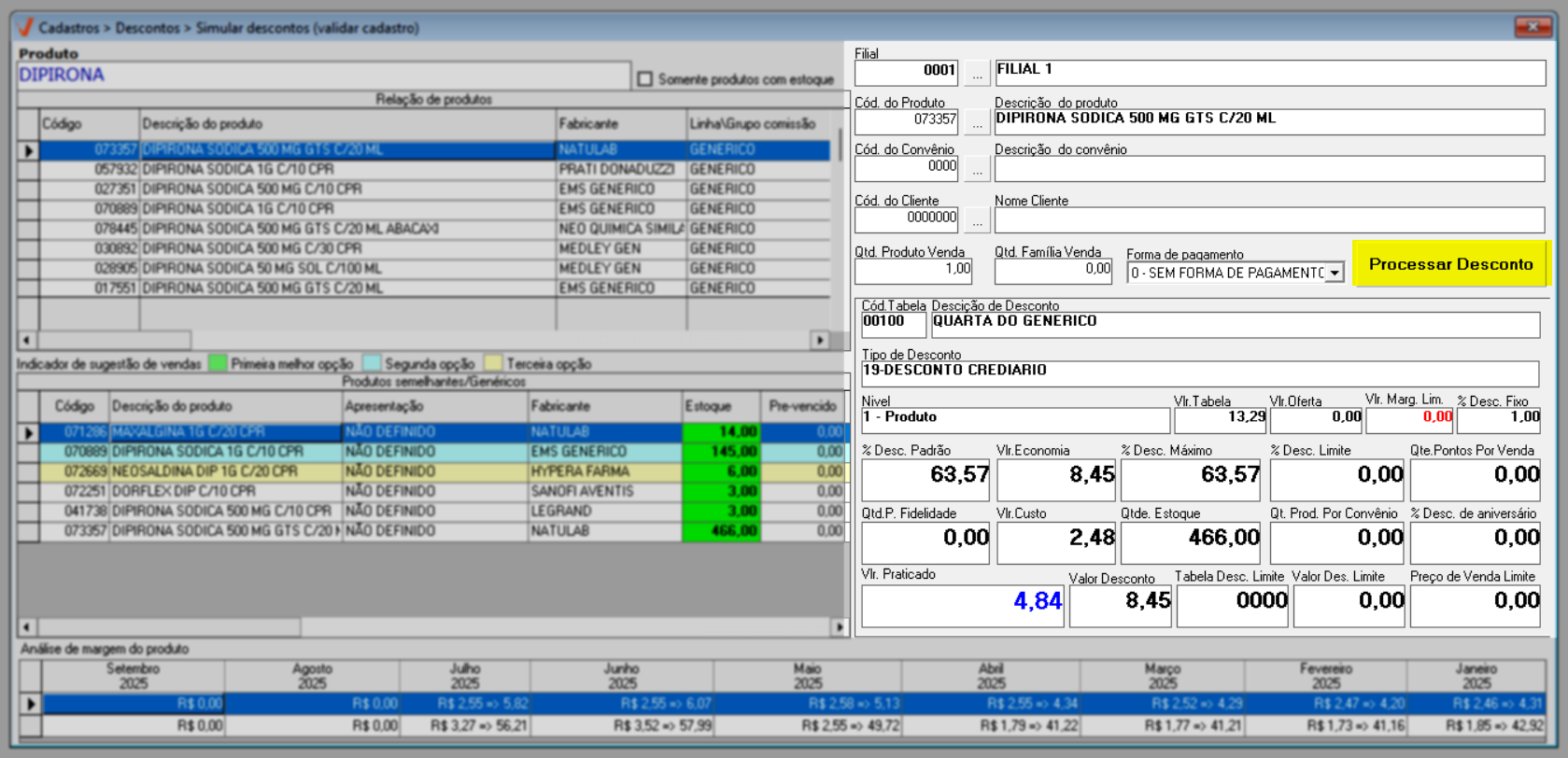The height and width of the screenshot is (758, 1568).
Task: Enable Somente produtos com estoque checkbox
Action: click(x=645, y=79)
